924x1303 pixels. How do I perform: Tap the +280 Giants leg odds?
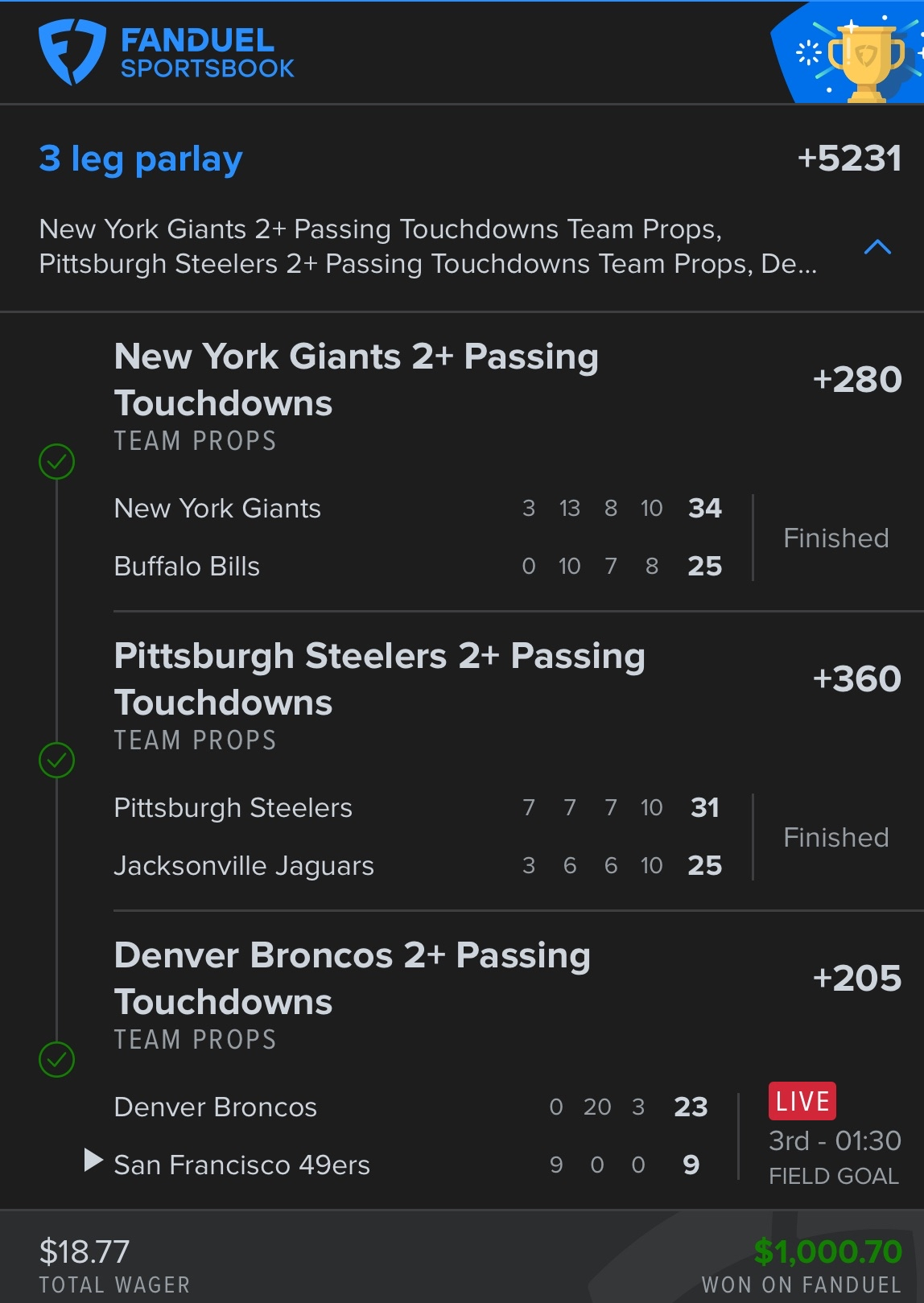[857, 380]
